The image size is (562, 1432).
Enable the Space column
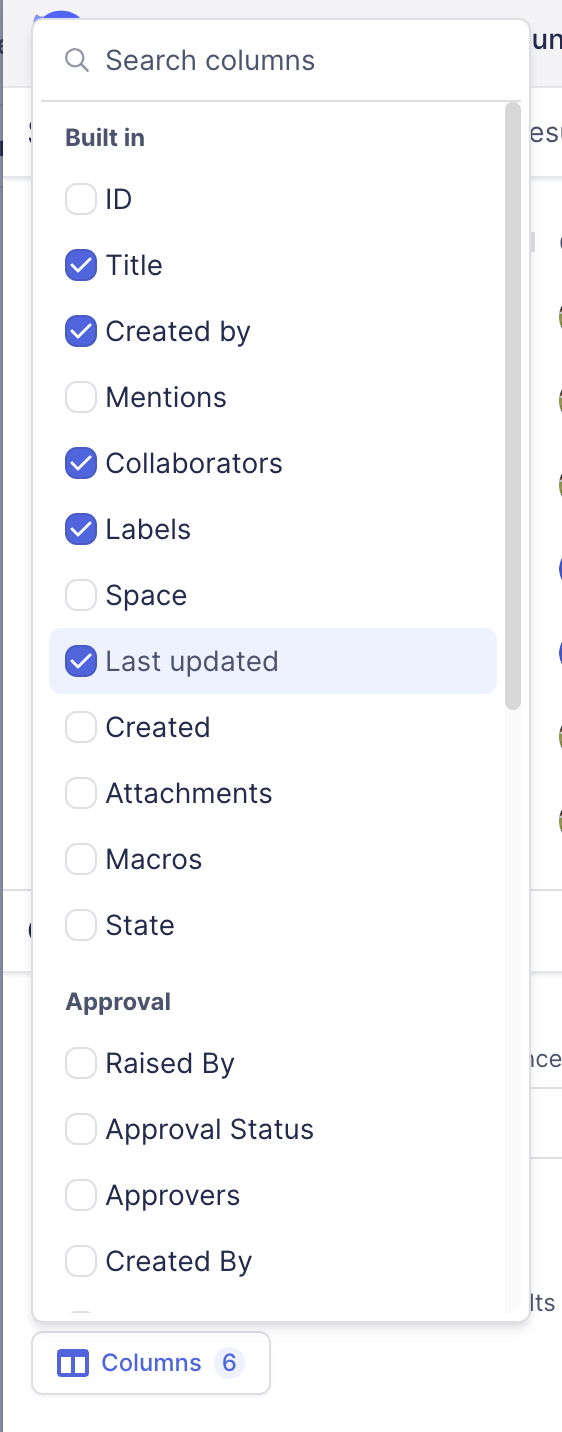81,595
